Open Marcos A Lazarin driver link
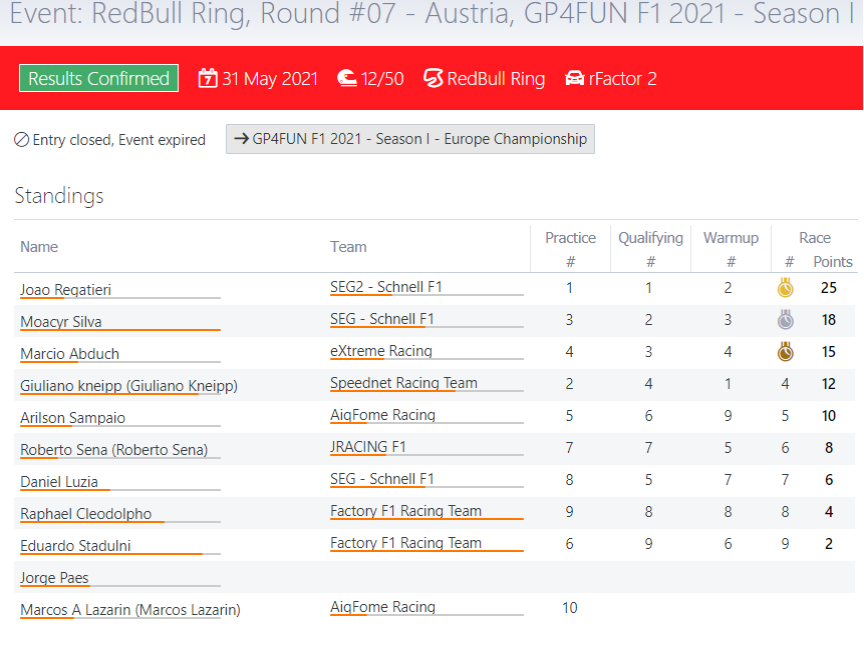The height and width of the screenshot is (656, 864). coord(130,610)
